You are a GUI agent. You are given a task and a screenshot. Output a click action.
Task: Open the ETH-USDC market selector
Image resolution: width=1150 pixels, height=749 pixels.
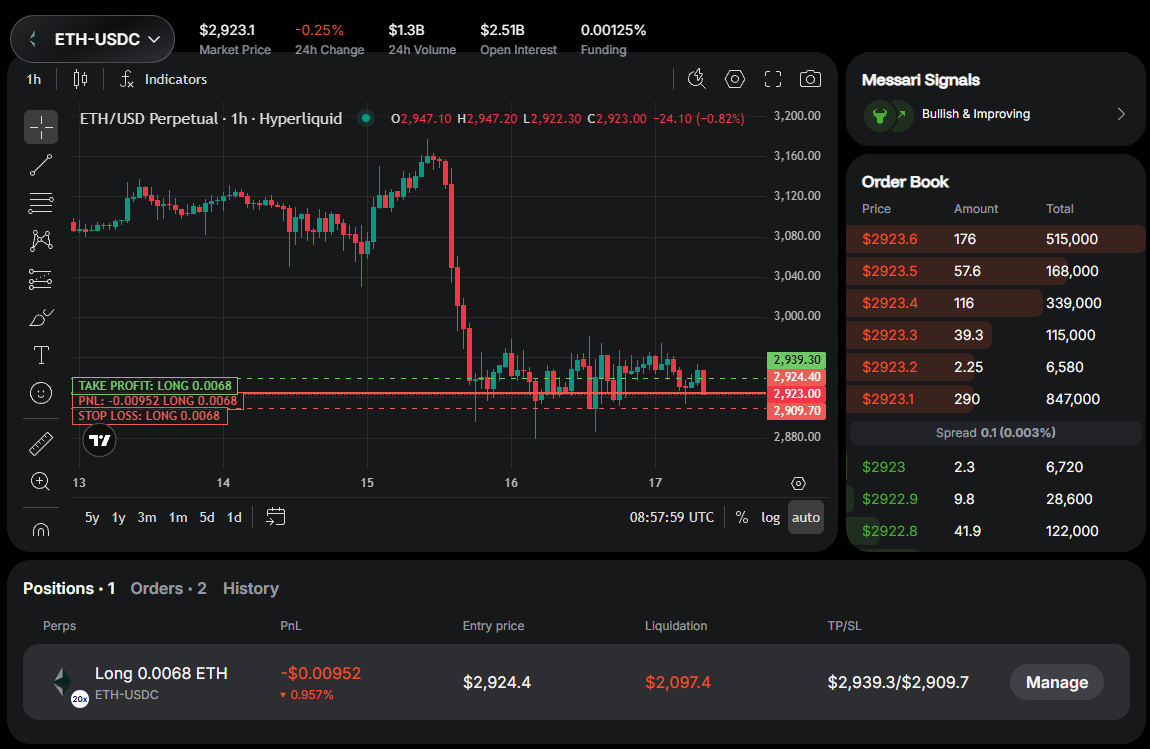pyautogui.click(x=92, y=39)
